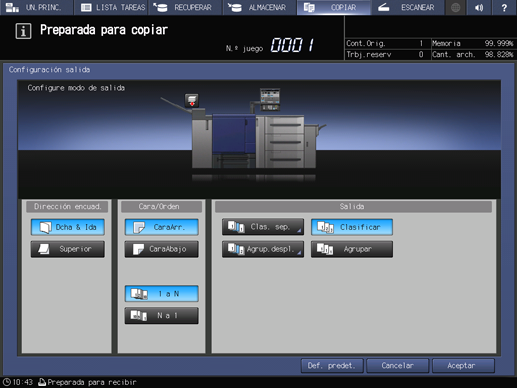Click the N.º juego set counter 0001
Image resolution: width=517 pixels, height=388 pixels.
(292, 45)
